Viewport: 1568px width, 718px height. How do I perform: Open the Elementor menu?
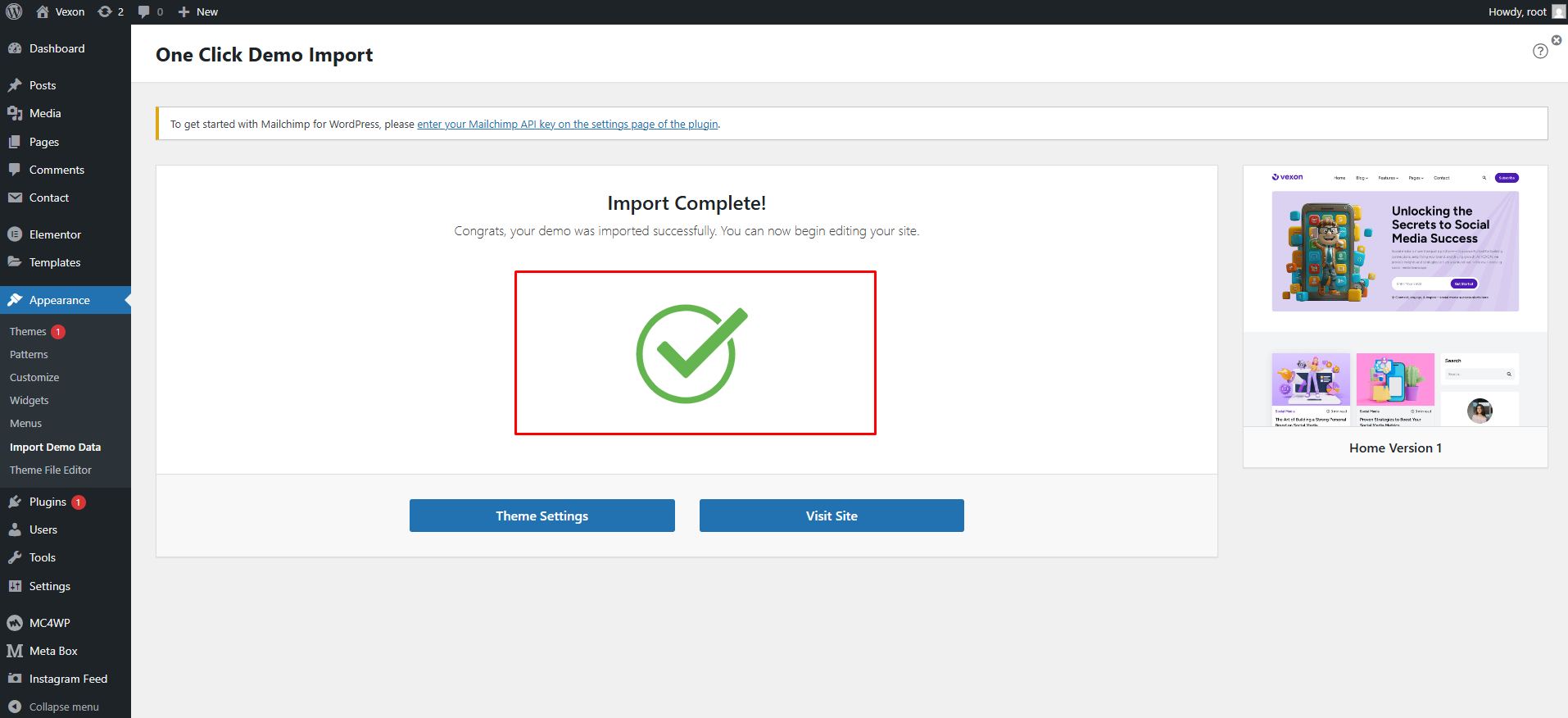click(x=66, y=234)
